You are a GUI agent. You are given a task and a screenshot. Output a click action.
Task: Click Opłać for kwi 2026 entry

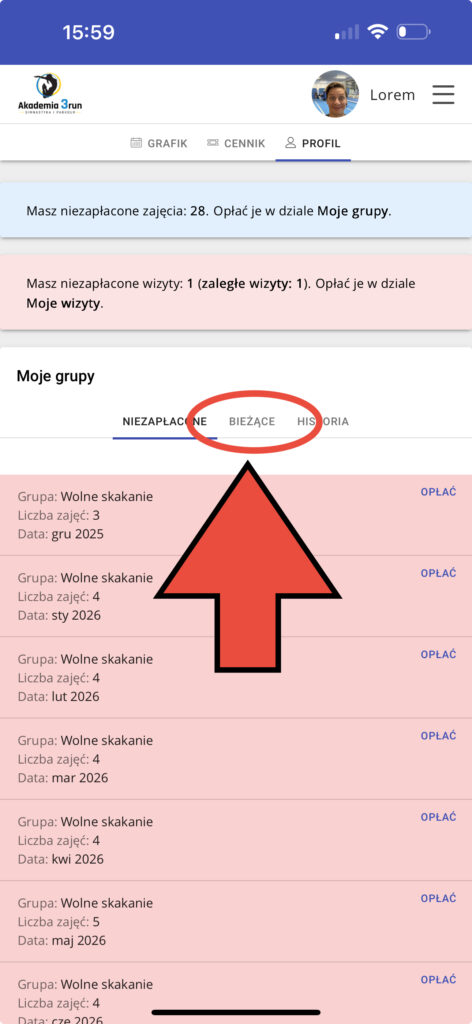438,817
